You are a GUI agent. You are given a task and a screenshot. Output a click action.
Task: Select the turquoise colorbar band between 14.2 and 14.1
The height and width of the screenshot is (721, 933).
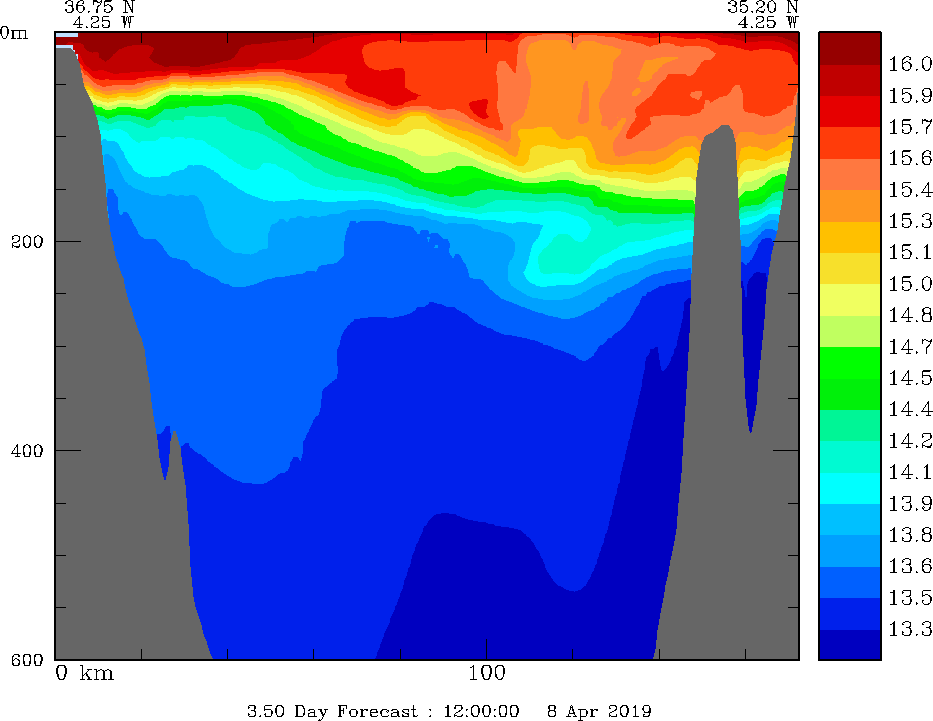point(850,457)
